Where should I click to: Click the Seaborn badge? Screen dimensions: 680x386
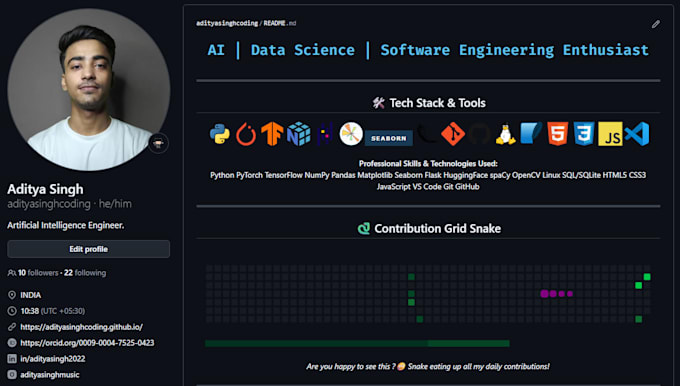pos(389,138)
